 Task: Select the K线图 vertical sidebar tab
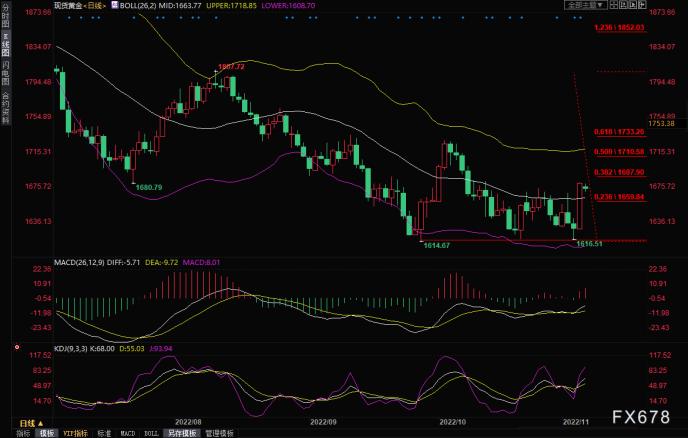coord(6,48)
